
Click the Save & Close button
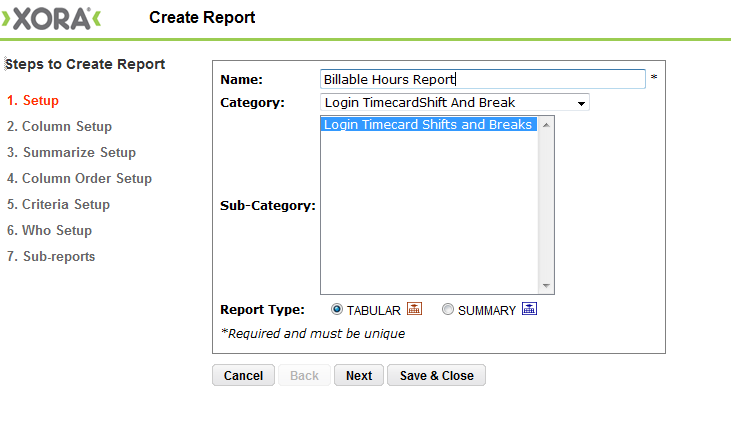point(436,375)
